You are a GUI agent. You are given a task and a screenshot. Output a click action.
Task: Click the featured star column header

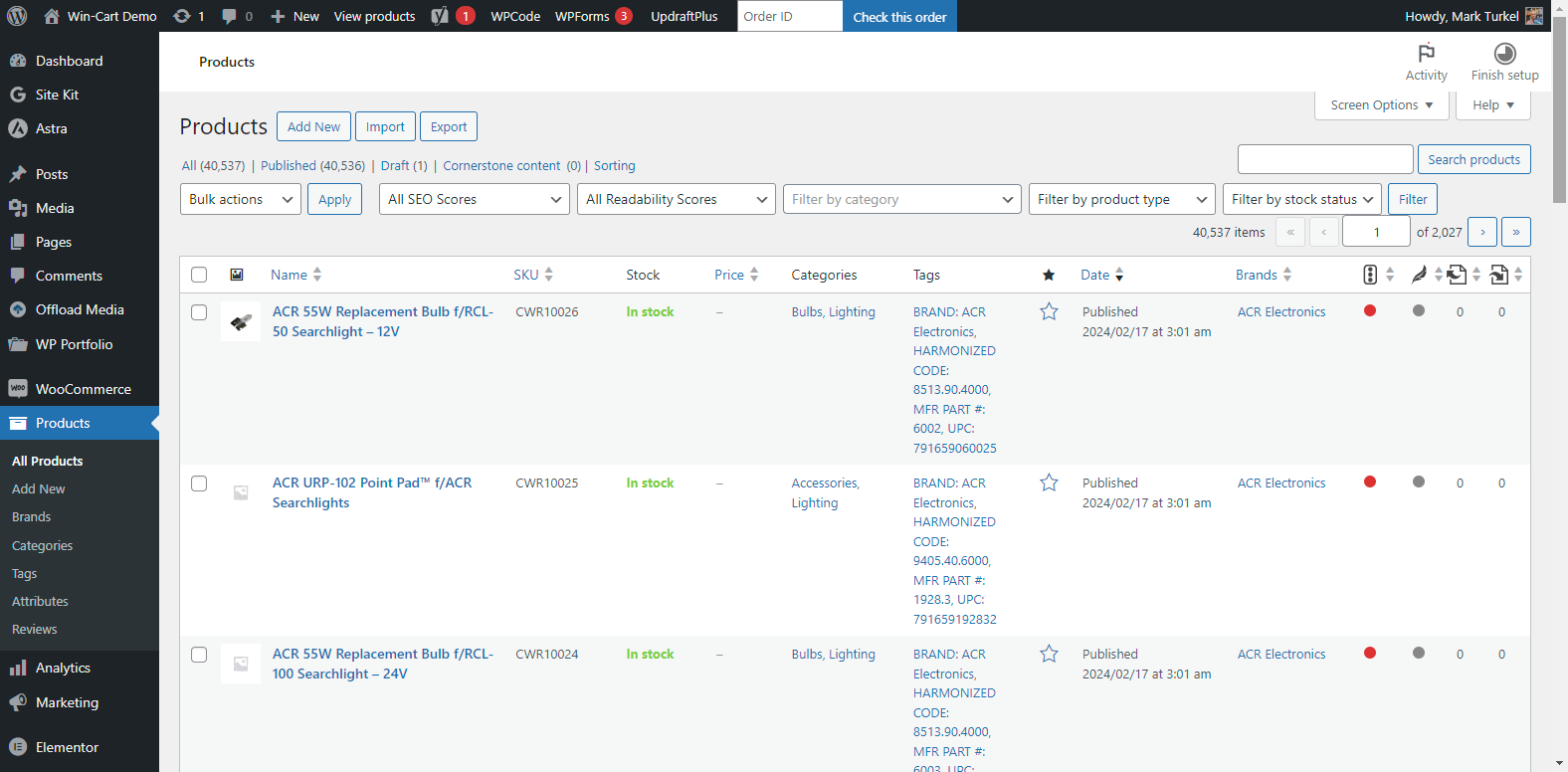(x=1048, y=275)
